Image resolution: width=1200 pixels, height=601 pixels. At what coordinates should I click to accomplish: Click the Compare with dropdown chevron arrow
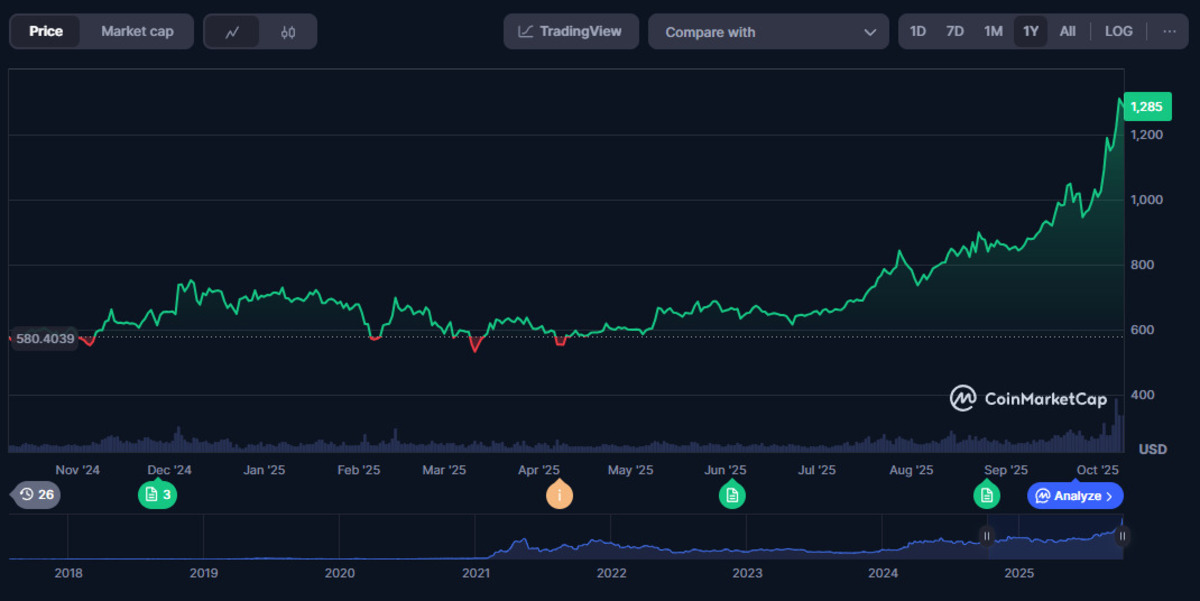point(869,32)
